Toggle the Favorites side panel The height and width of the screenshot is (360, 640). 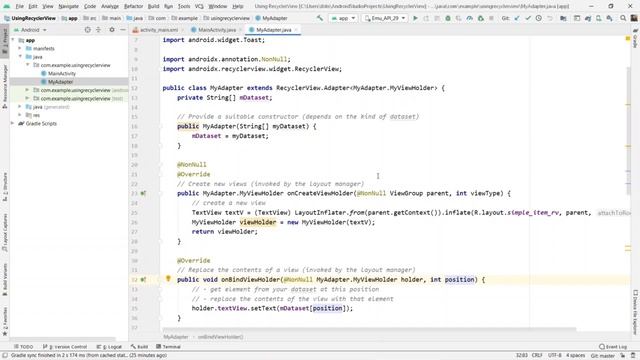[4, 322]
